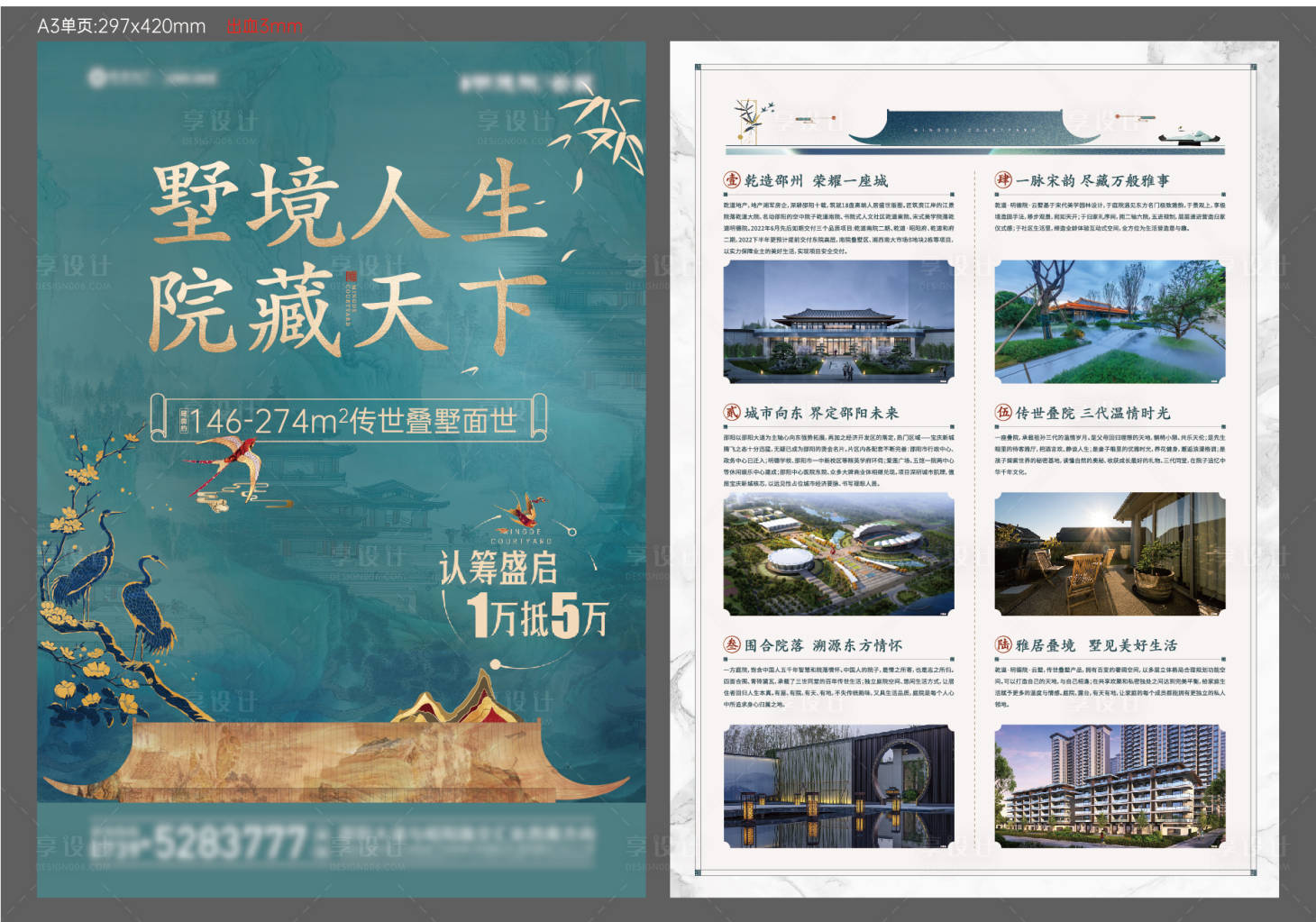1316x922 pixels.
Task: Open the night clubhouse building photo
Action: pyautogui.click(x=838, y=321)
